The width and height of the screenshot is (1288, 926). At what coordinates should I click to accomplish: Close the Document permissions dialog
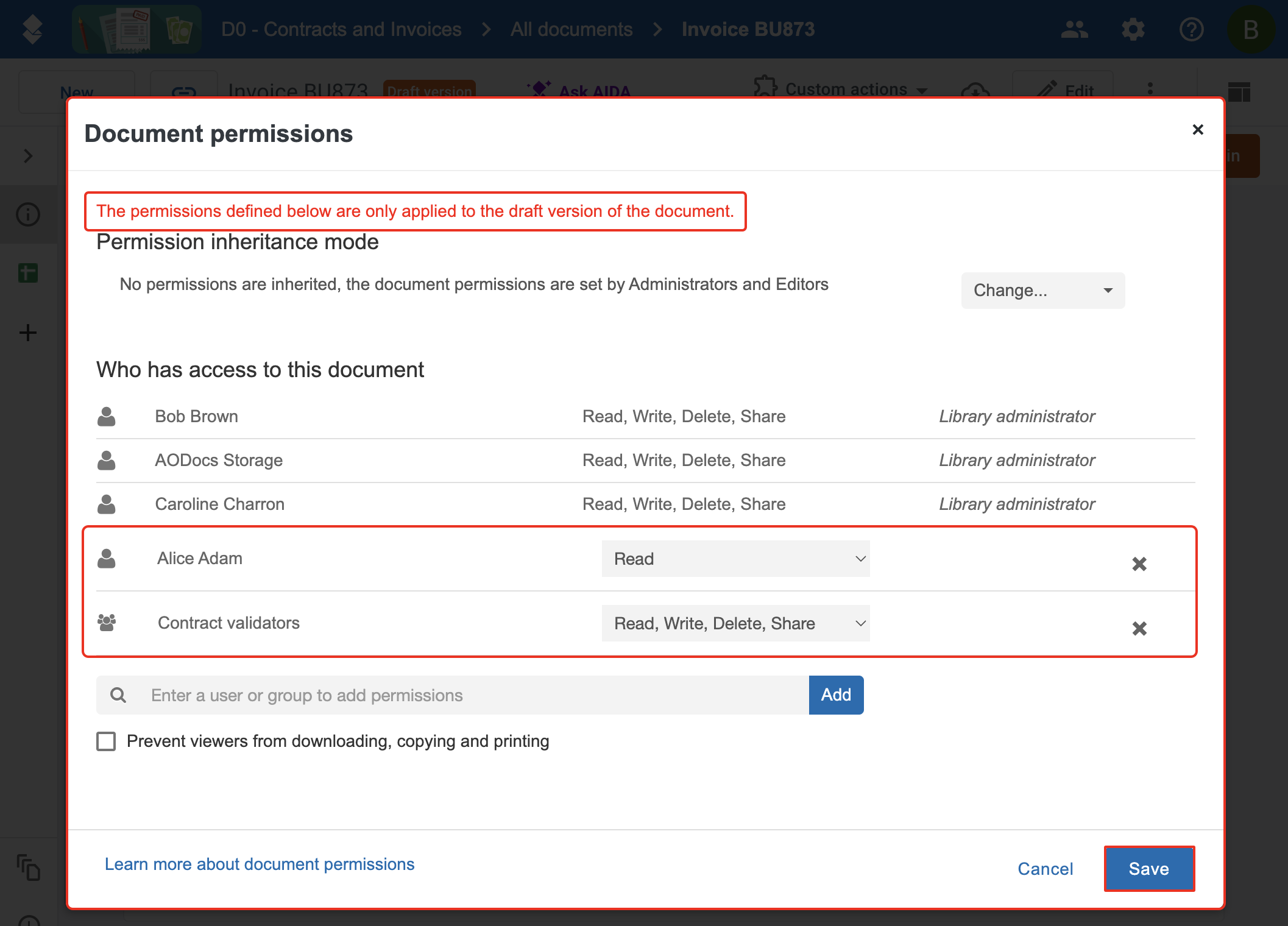(1197, 130)
